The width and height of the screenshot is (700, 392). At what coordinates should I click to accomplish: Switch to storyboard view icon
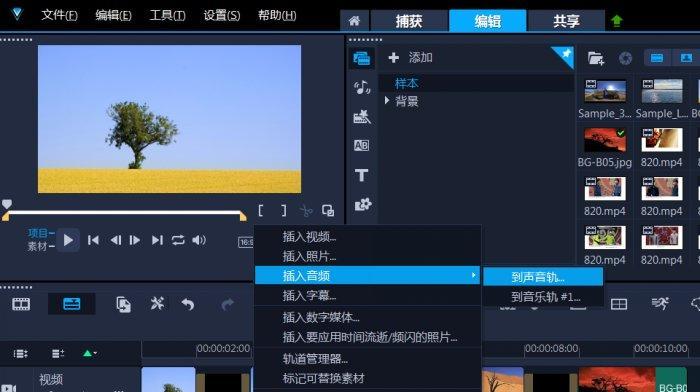(x=21, y=304)
